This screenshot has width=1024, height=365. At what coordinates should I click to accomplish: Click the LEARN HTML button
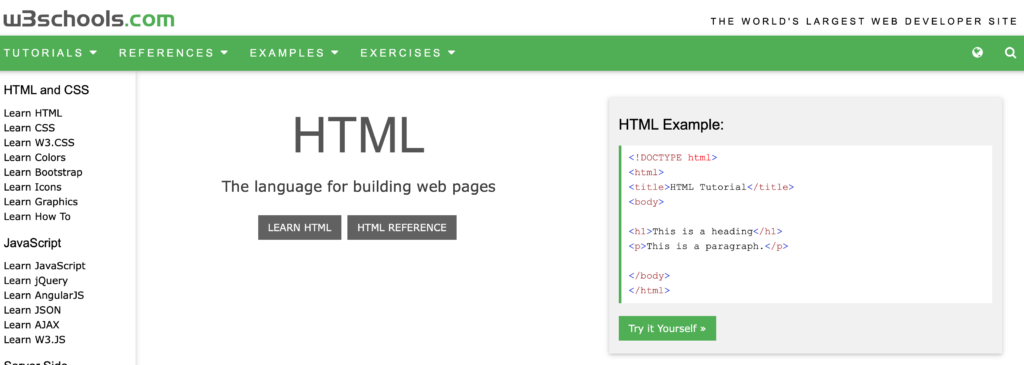pos(299,227)
